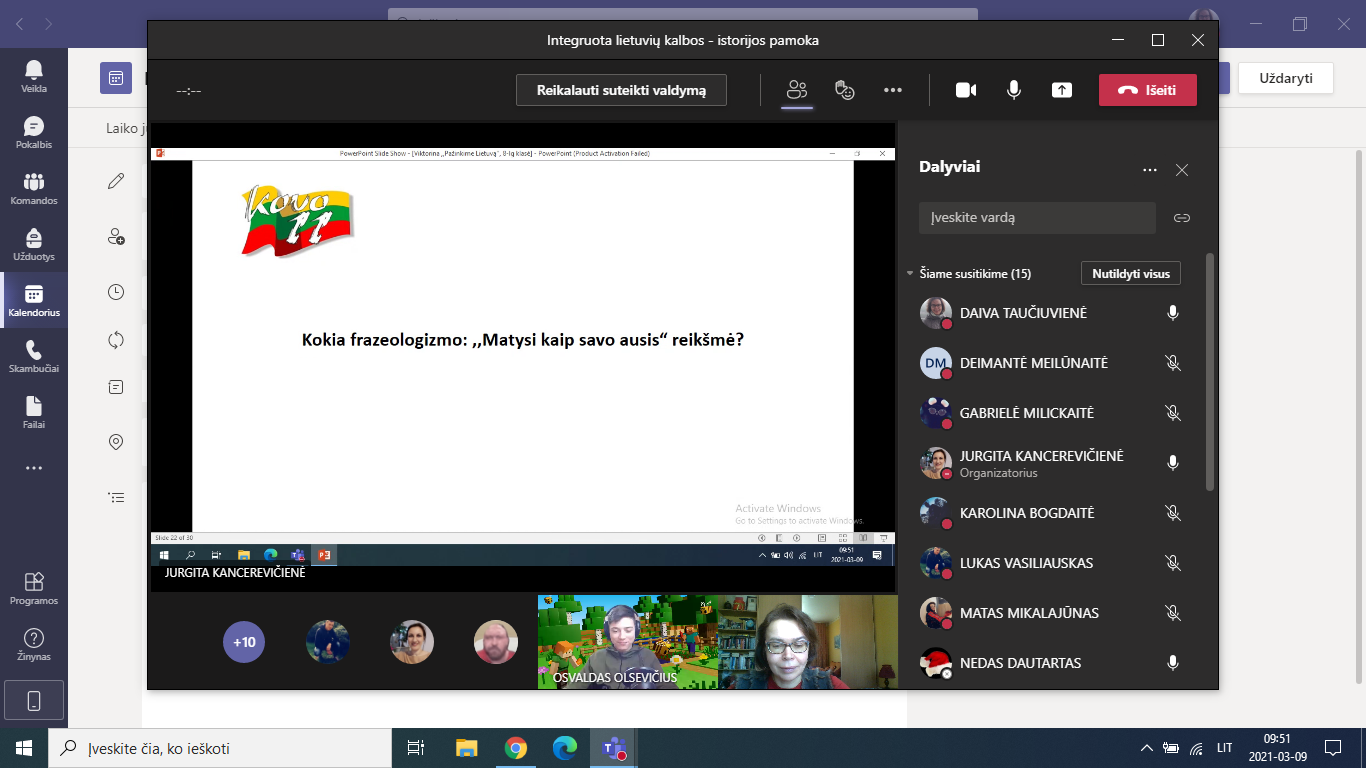Open Pokalbis chat section
Screen dimensions: 1366x768
(34, 132)
